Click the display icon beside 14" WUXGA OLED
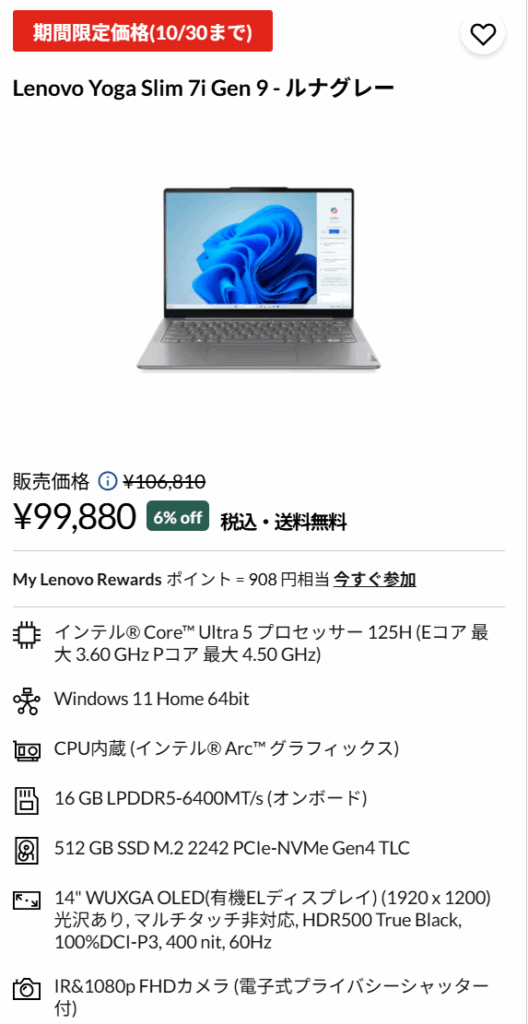Screen dimensions: 528x1024 click(27, 901)
